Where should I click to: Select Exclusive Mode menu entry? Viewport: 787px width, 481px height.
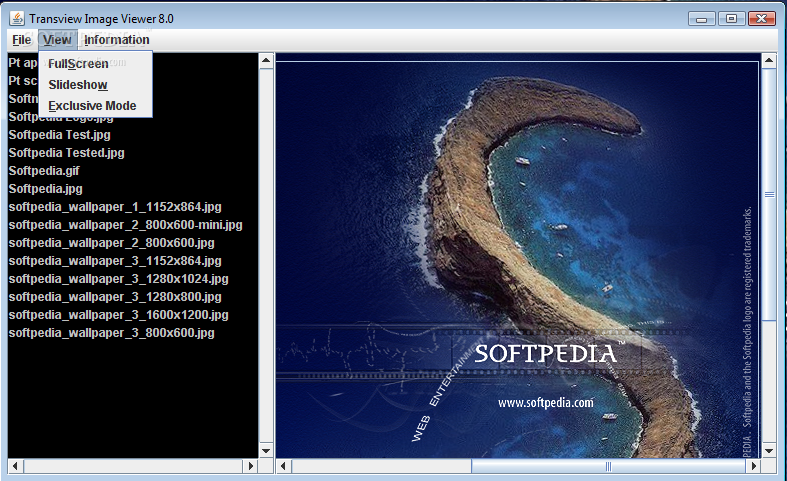95,106
